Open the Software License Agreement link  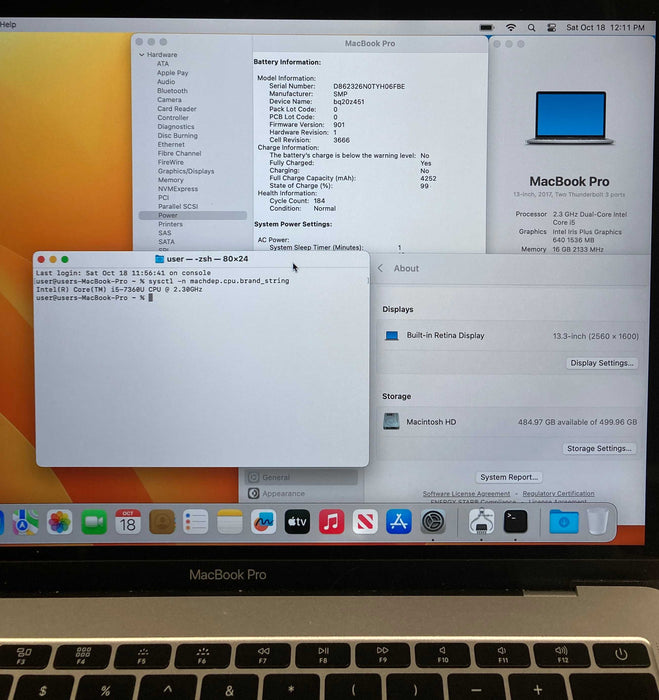pos(466,494)
